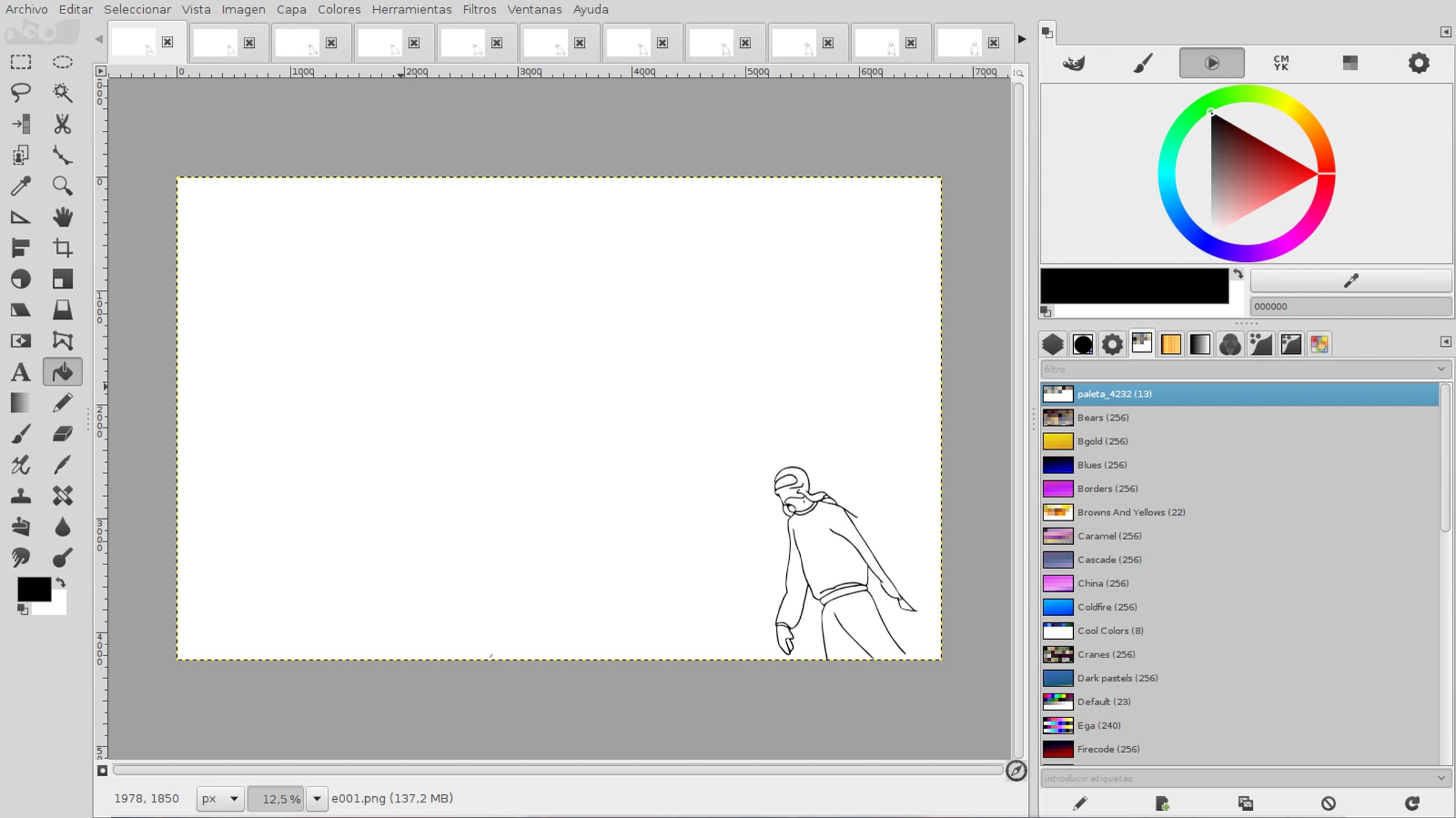
Task: Reset toolbox colors to default black and white
Action: (x=22, y=610)
